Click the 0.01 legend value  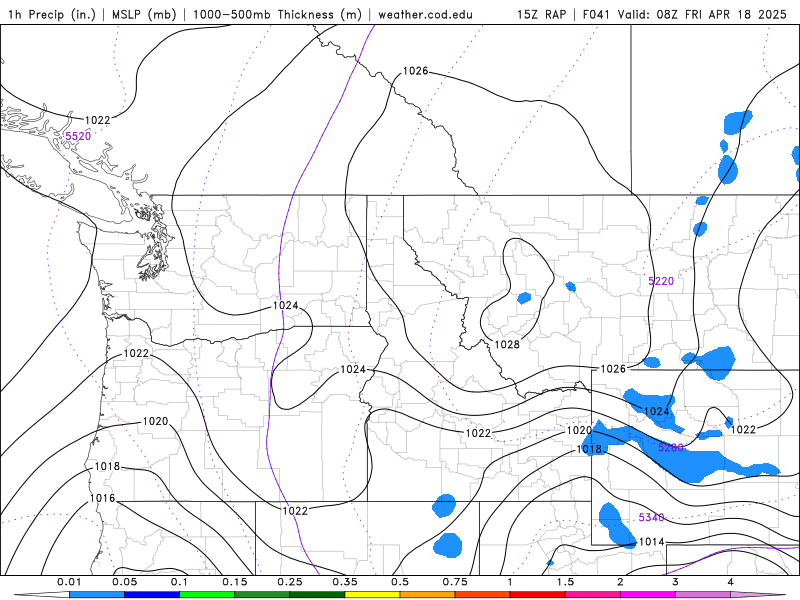[x=69, y=582]
